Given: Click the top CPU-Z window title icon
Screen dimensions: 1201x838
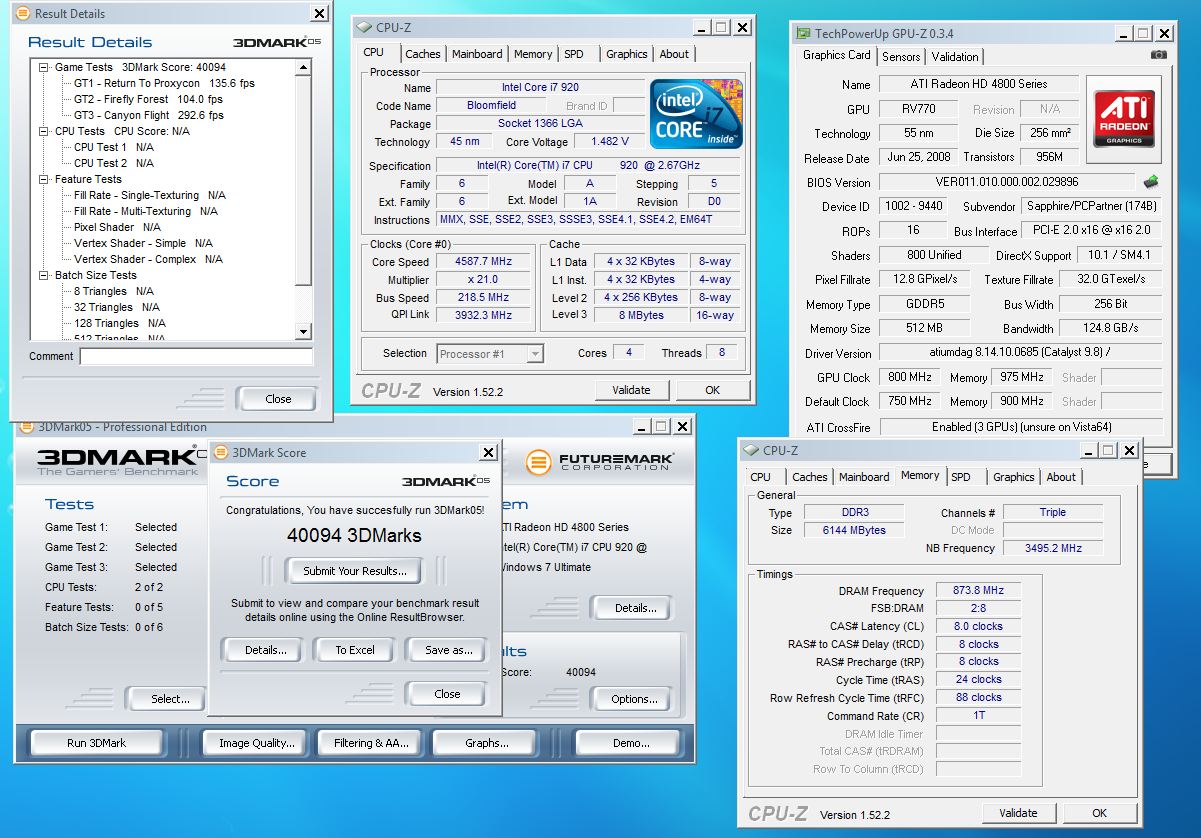Looking at the screenshot, I should click(x=365, y=28).
